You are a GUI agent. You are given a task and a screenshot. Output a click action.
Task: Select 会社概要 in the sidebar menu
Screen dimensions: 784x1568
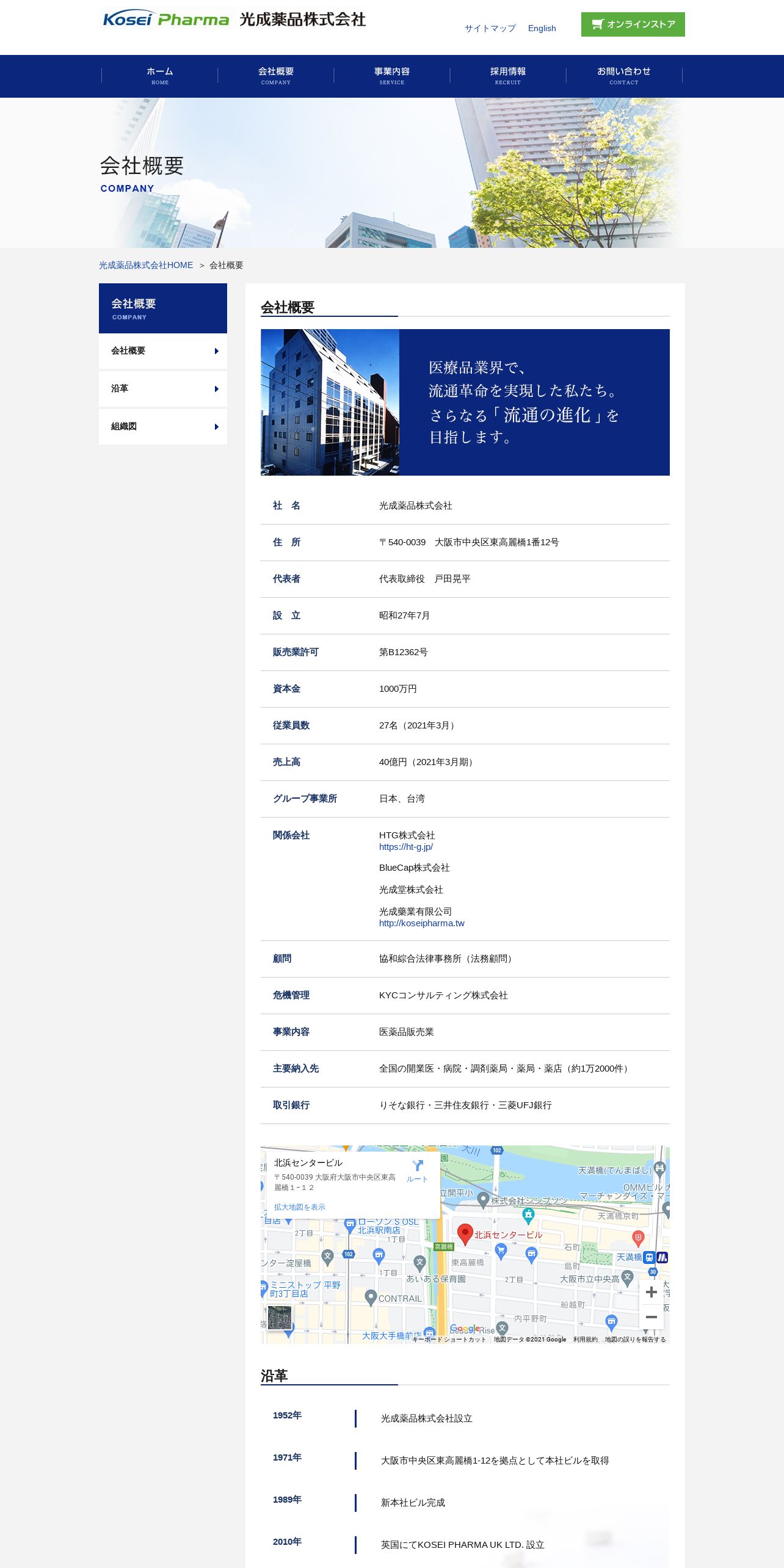[163, 351]
